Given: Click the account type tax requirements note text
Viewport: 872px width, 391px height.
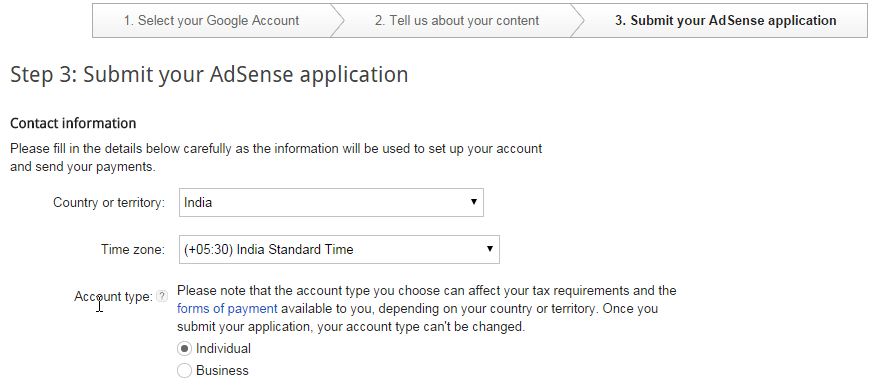Looking at the screenshot, I should [x=427, y=309].
